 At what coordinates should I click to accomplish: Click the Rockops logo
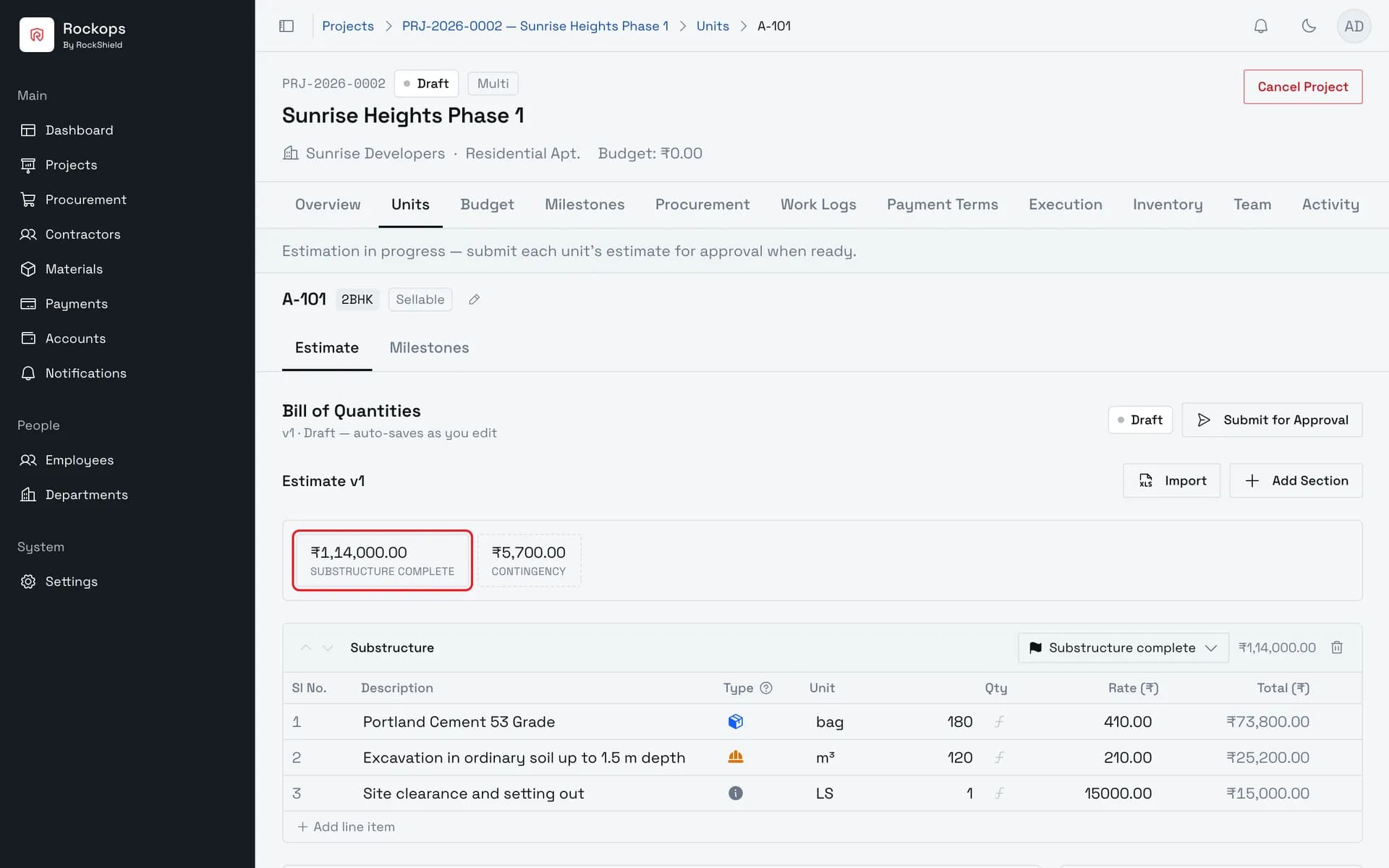[x=37, y=34]
